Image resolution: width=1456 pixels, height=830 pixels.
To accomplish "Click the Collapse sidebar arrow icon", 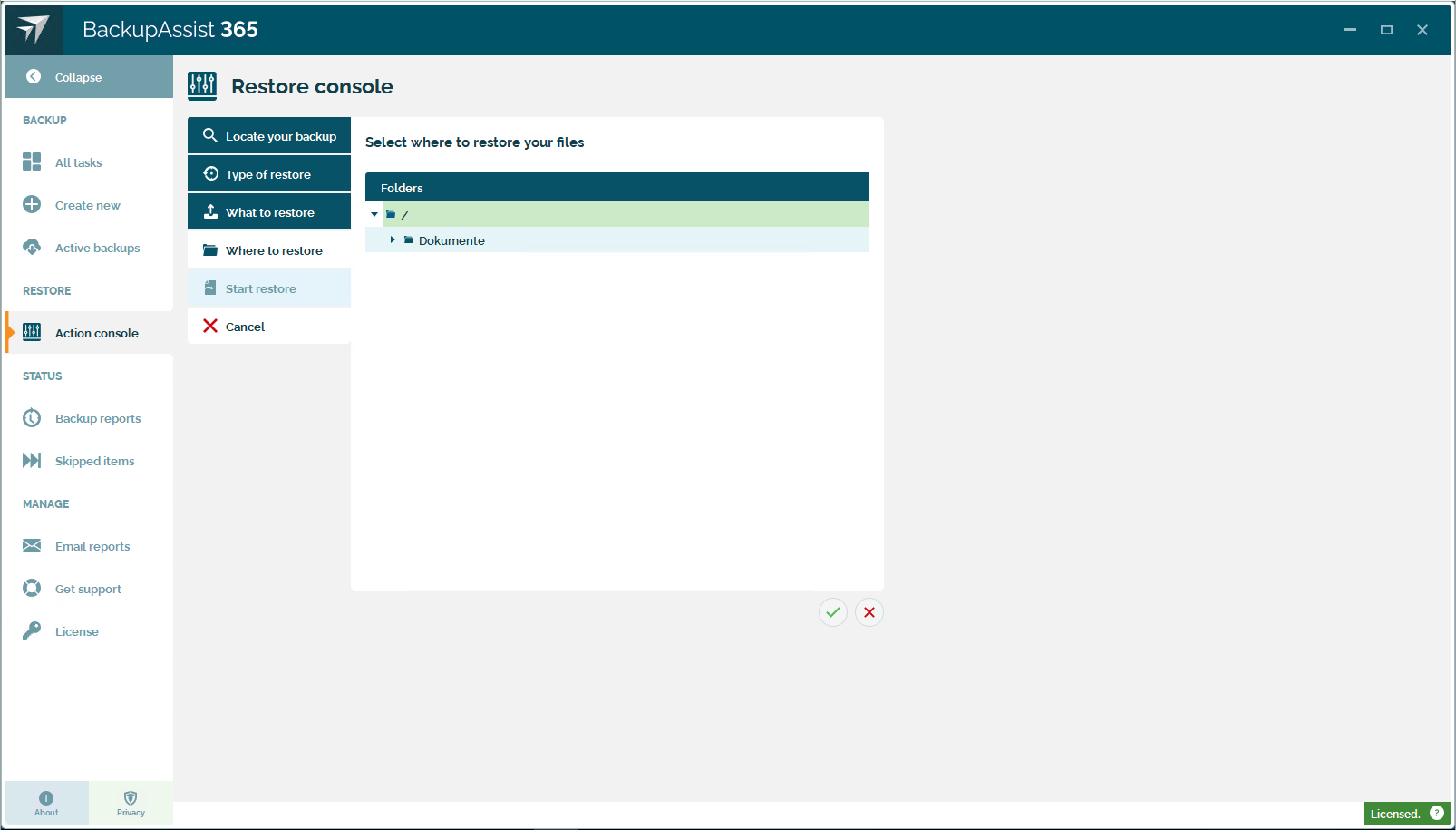I will click(34, 77).
